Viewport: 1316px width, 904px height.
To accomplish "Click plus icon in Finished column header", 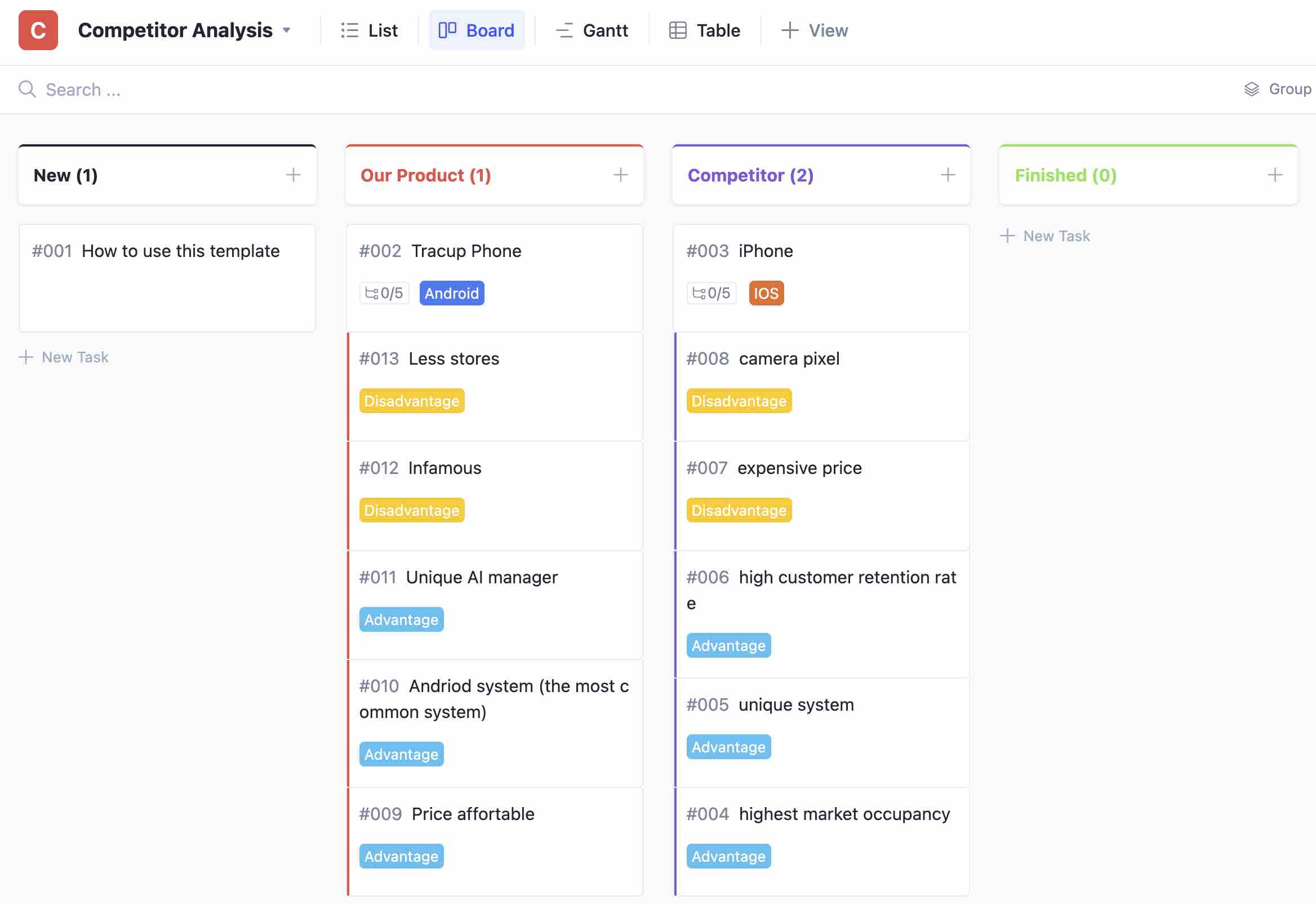I will (x=1274, y=175).
